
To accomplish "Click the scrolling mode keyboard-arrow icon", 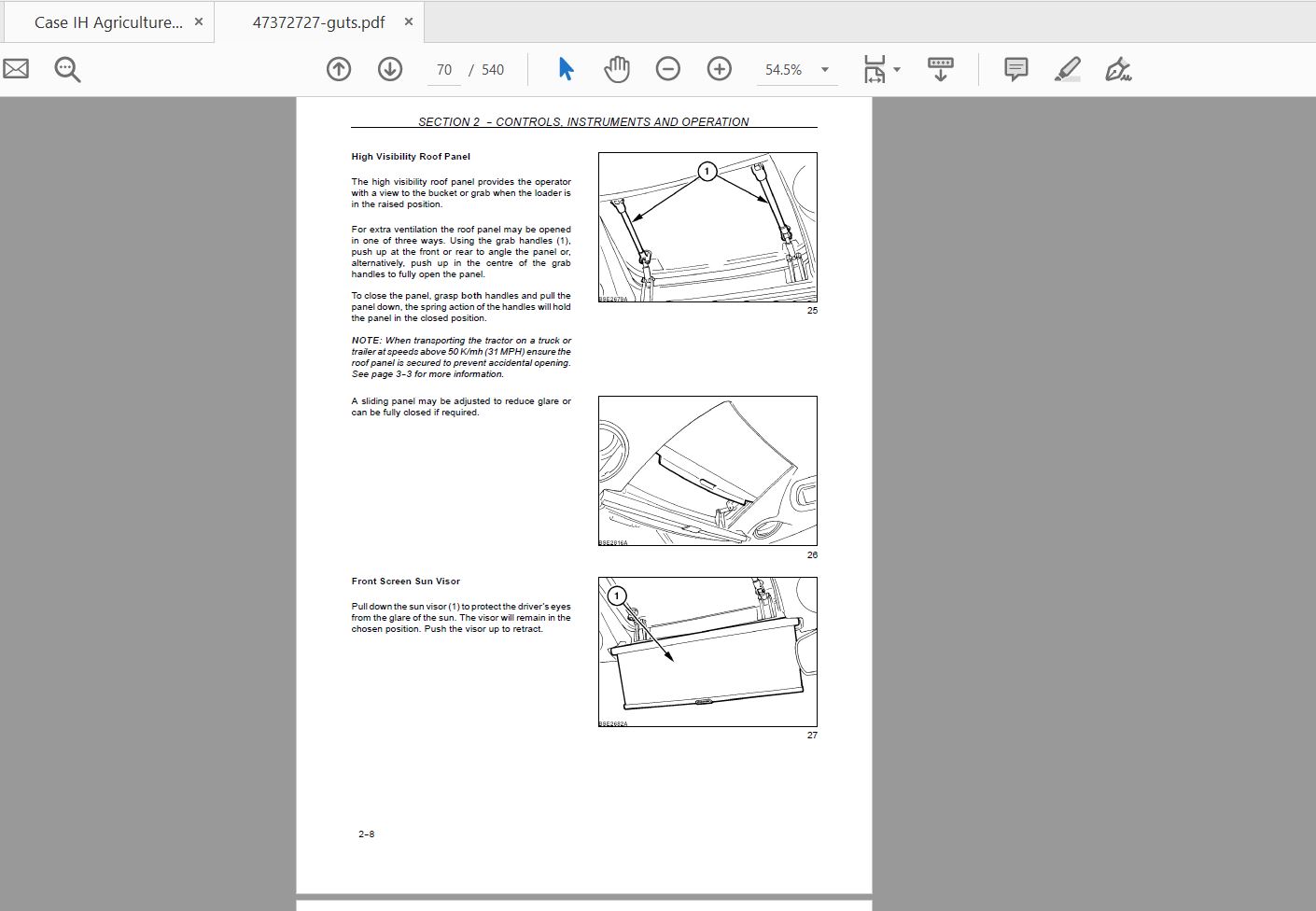I will [x=941, y=69].
